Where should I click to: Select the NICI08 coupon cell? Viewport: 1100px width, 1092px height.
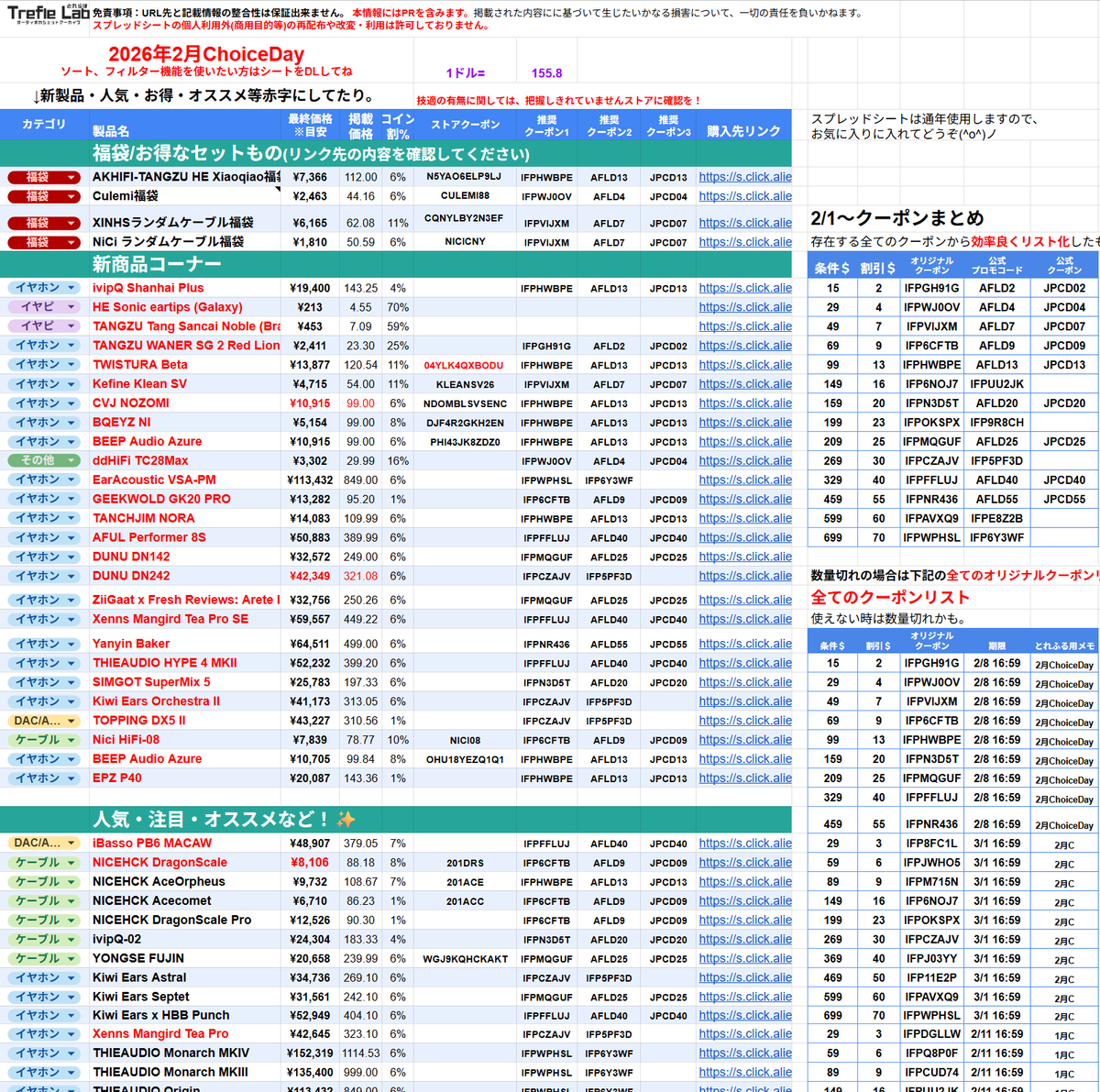pyautogui.click(x=465, y=740)
